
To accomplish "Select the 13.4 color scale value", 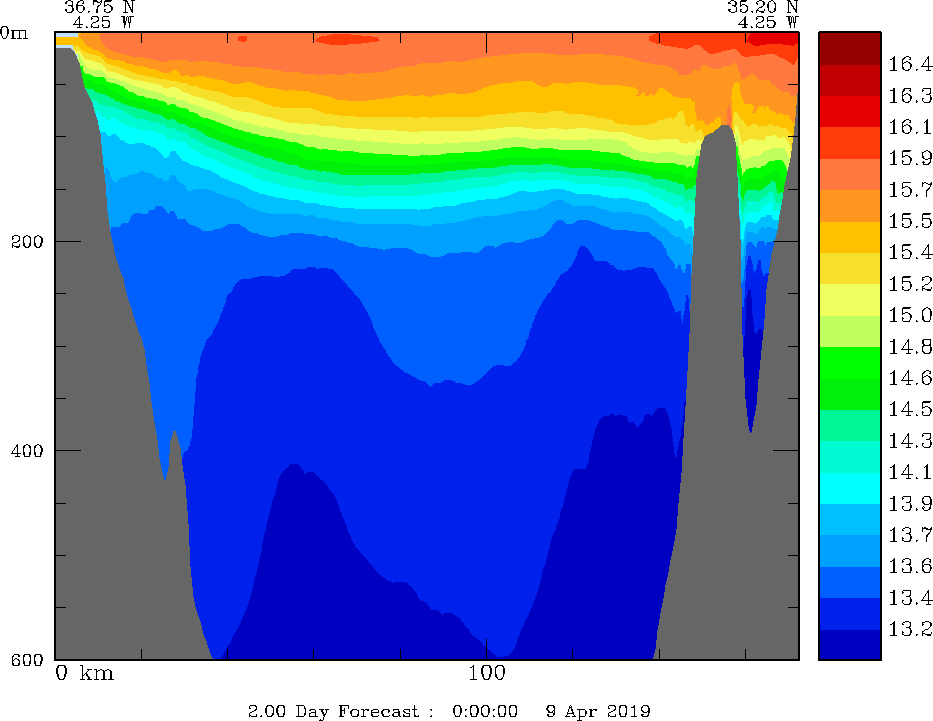I will point(910,598).
